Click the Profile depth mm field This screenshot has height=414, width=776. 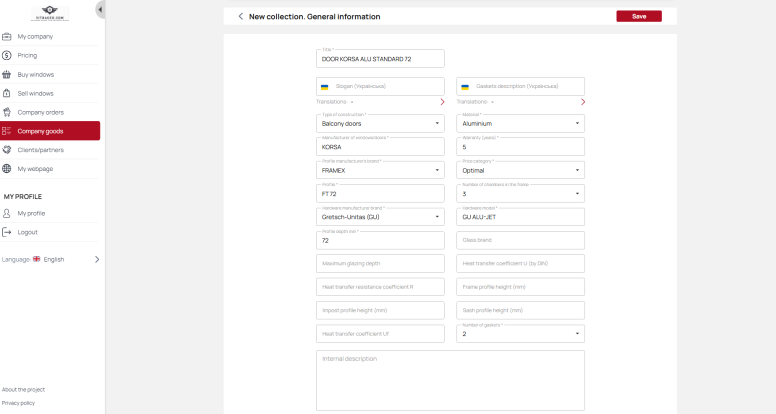click(x=380, y=240)
